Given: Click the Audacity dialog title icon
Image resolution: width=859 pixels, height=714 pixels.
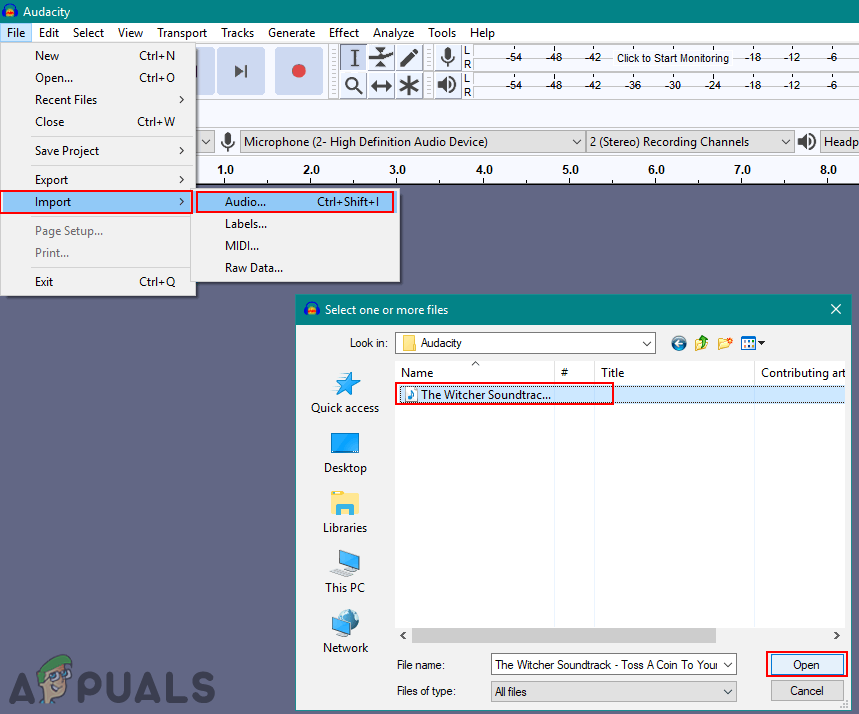Looking at the screenshot, I should click(x=312, y=309).
